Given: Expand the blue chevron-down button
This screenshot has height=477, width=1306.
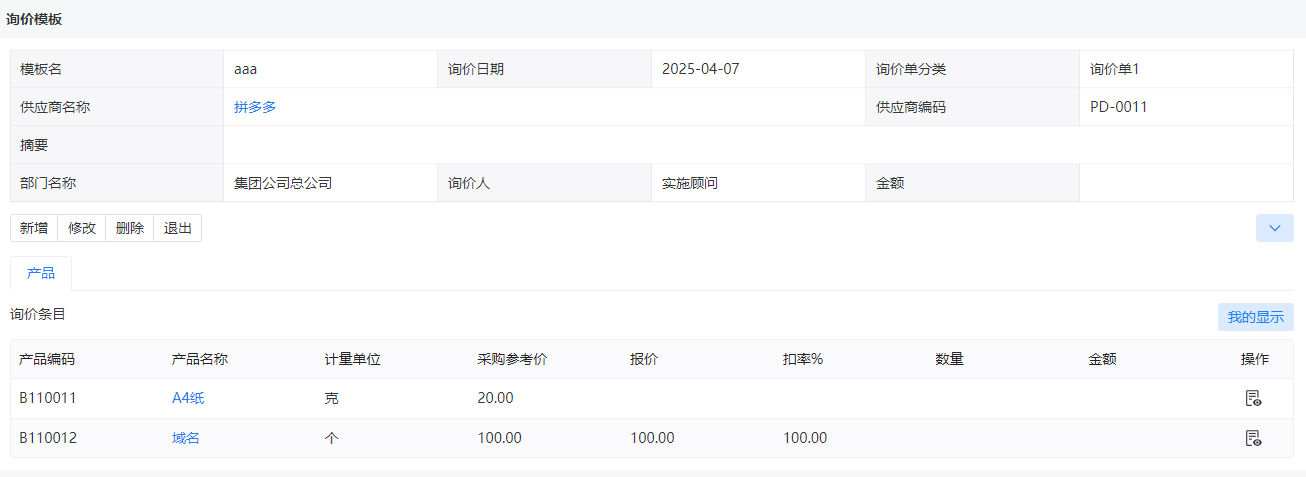Looking at the screenshot, I should click(1274, 228).
